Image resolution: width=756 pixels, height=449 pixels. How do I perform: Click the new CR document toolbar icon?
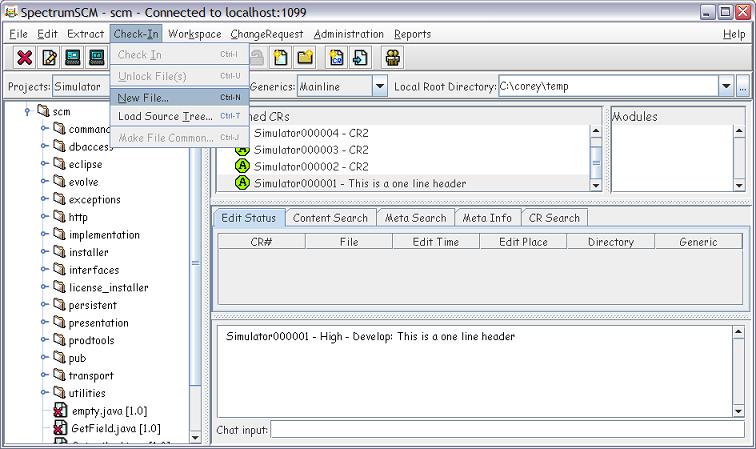click(x=337, y=58)
